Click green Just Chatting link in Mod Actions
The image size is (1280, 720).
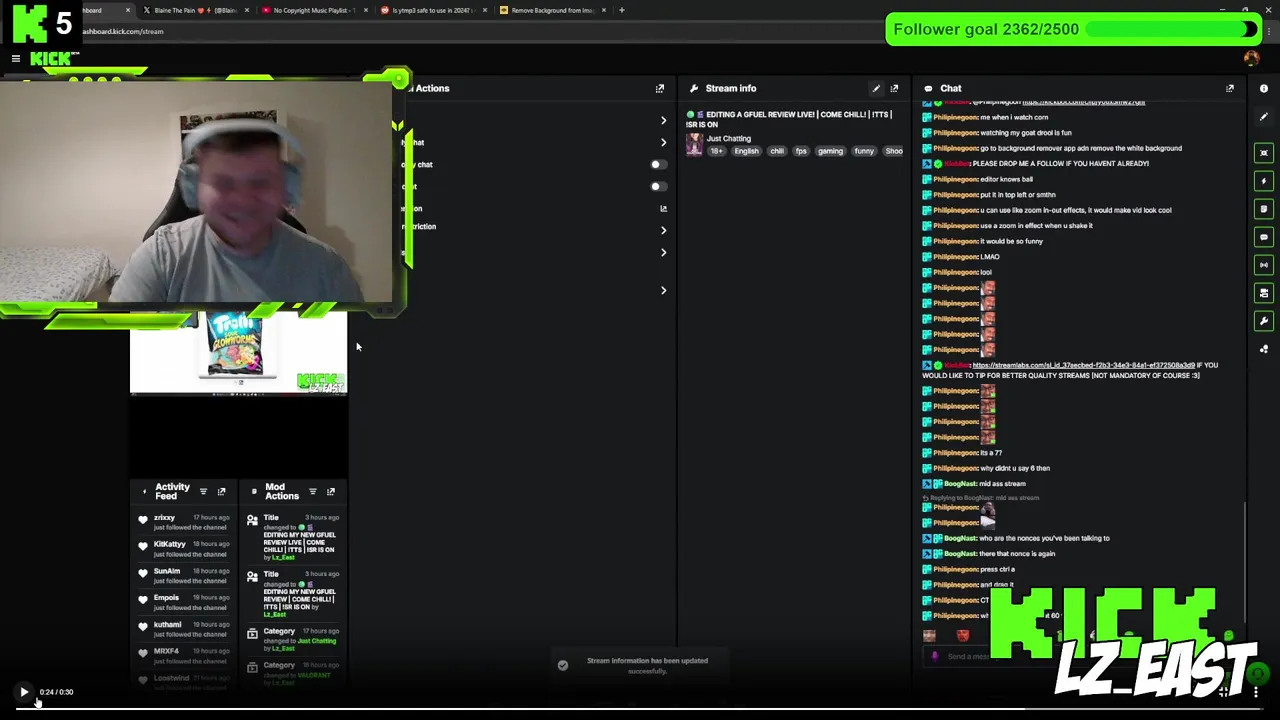pyautogui.click(x=317, y=641)
